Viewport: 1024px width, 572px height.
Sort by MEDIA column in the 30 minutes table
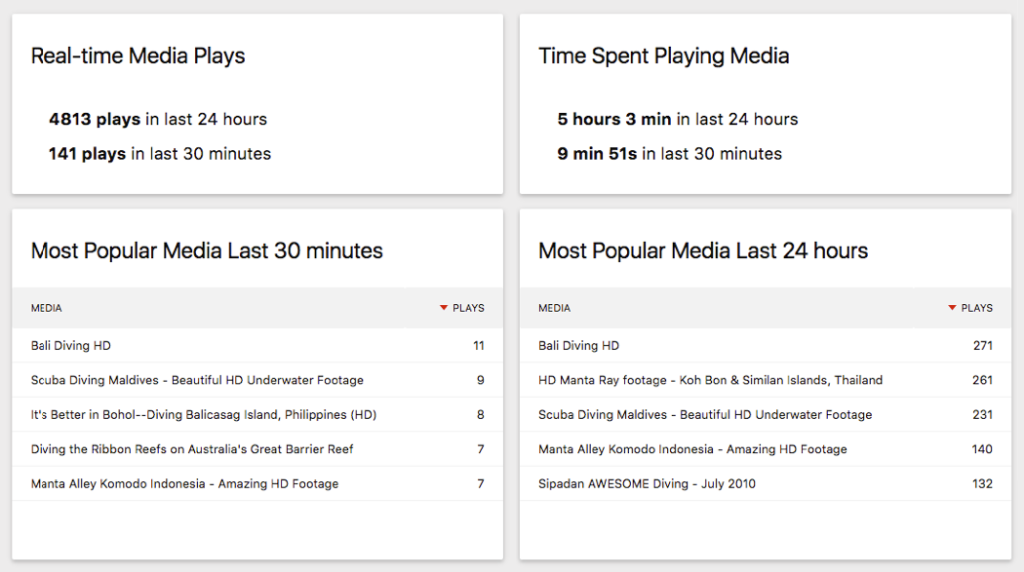point(46,308)
